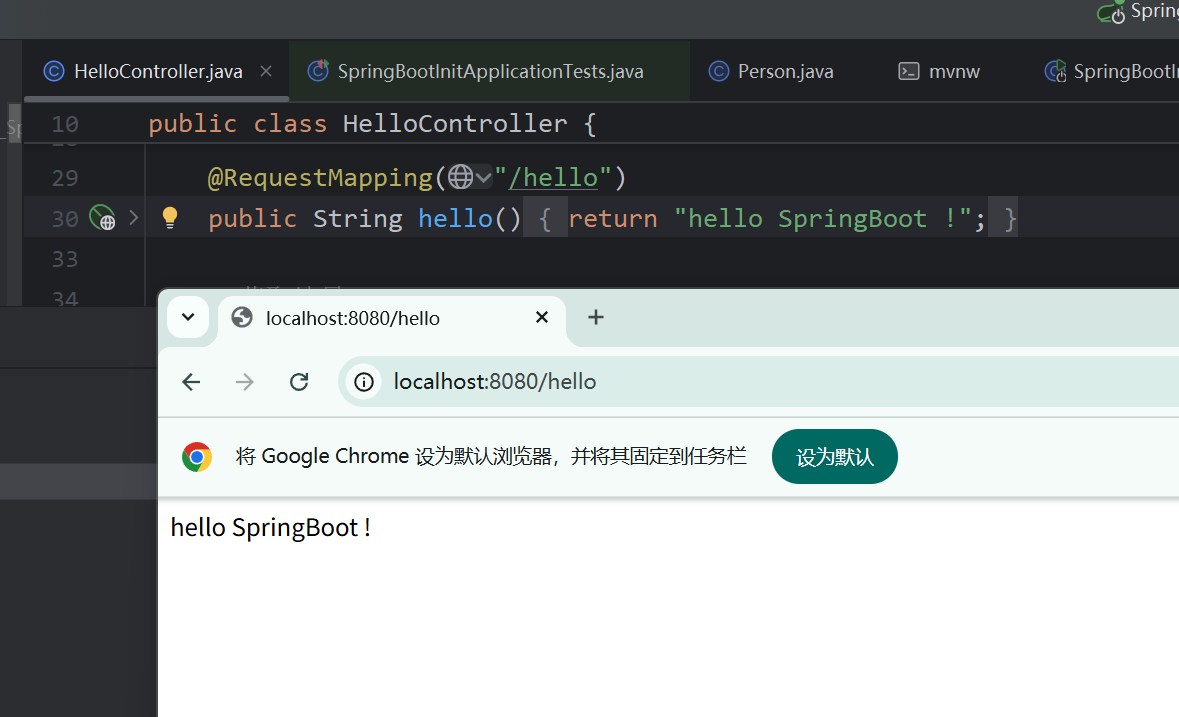1179x717 pixels.
Task: Go forward in Chrome
Action: tap(244, 382)
